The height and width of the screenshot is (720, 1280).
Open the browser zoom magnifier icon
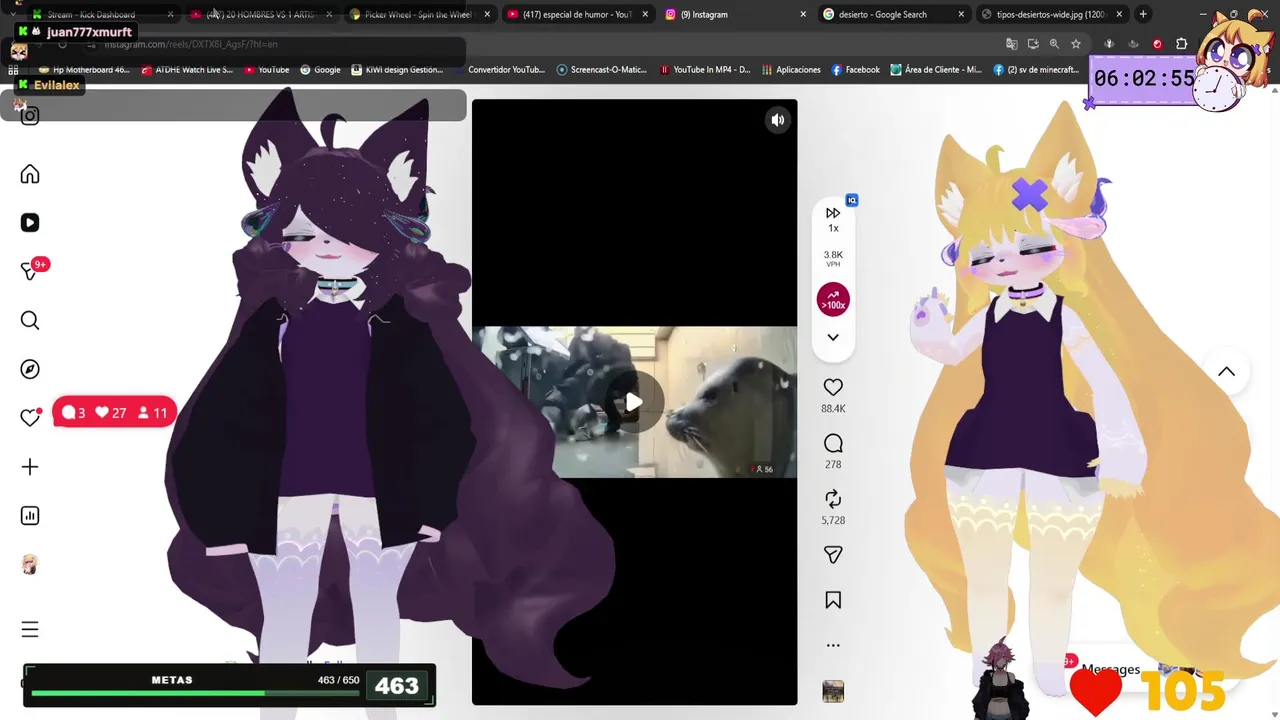coord(1054,44)
